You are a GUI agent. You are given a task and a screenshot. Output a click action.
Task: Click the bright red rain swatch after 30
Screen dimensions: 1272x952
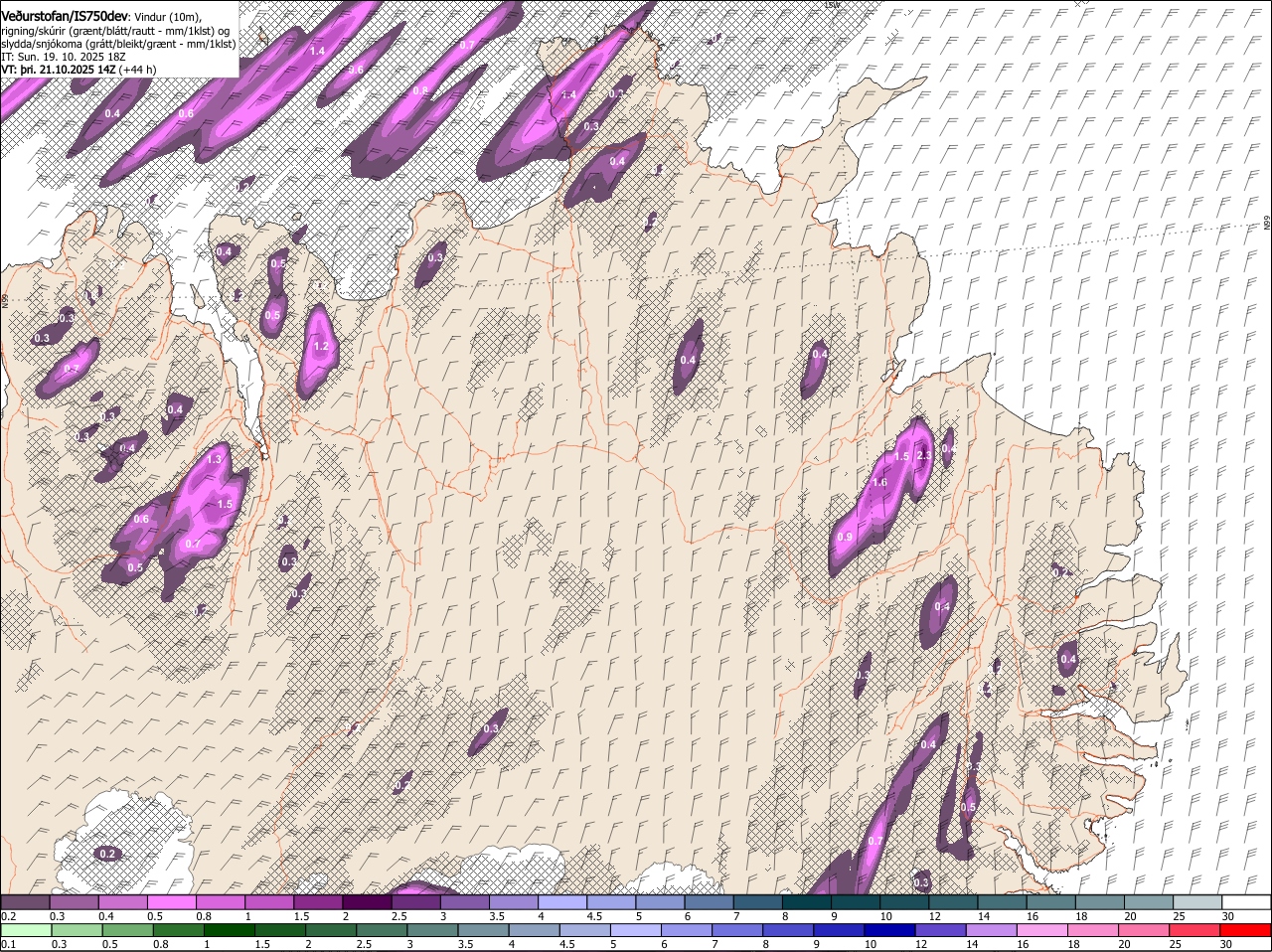click(x=1247, y=930)
